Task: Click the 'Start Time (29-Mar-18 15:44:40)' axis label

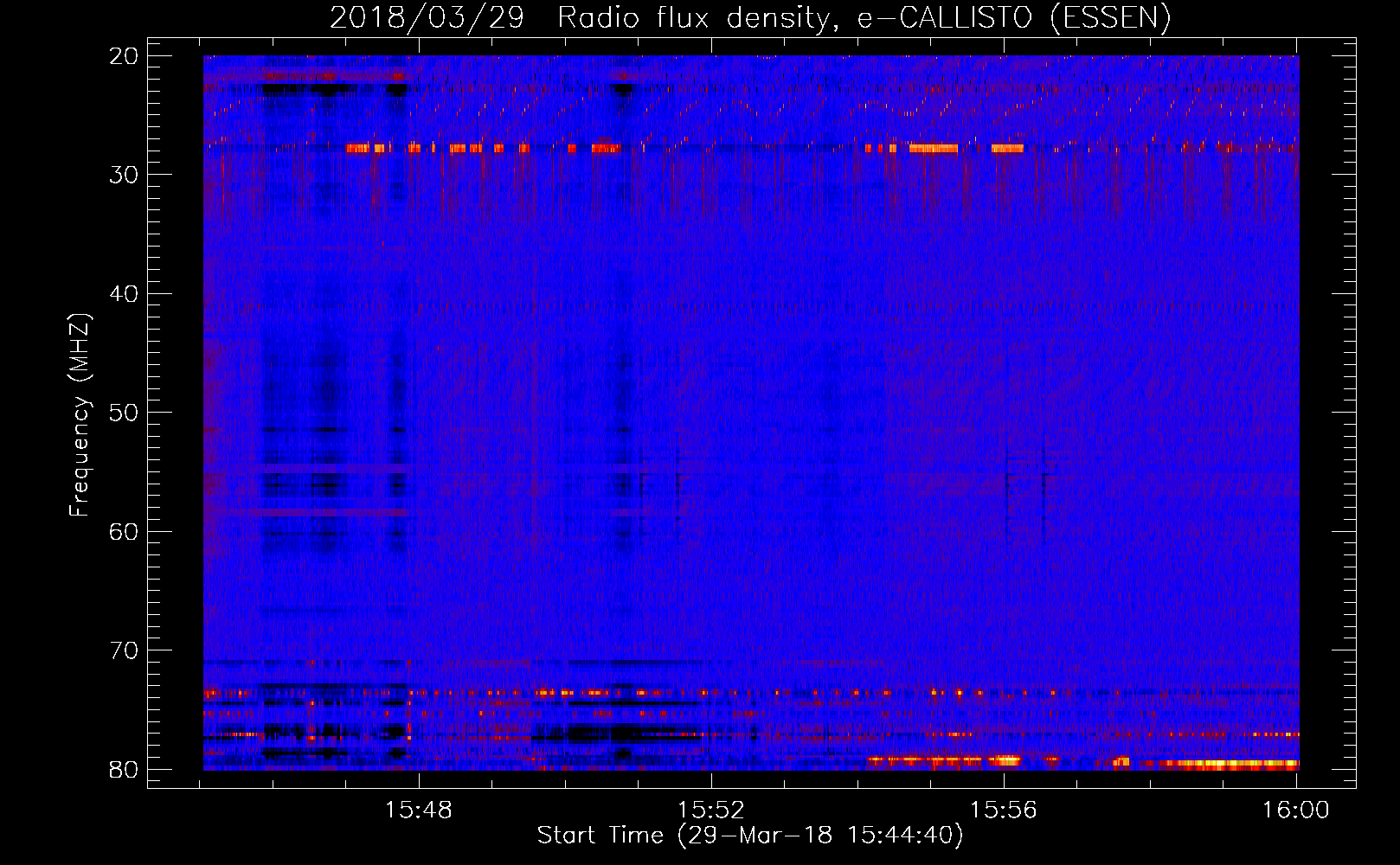Action: click(x=750, y=836)
